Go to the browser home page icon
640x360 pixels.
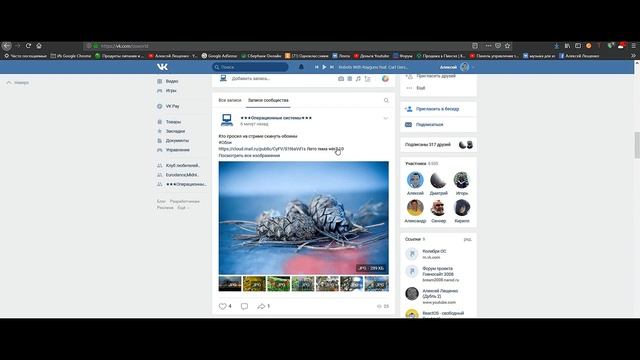(x=39, y=46)
